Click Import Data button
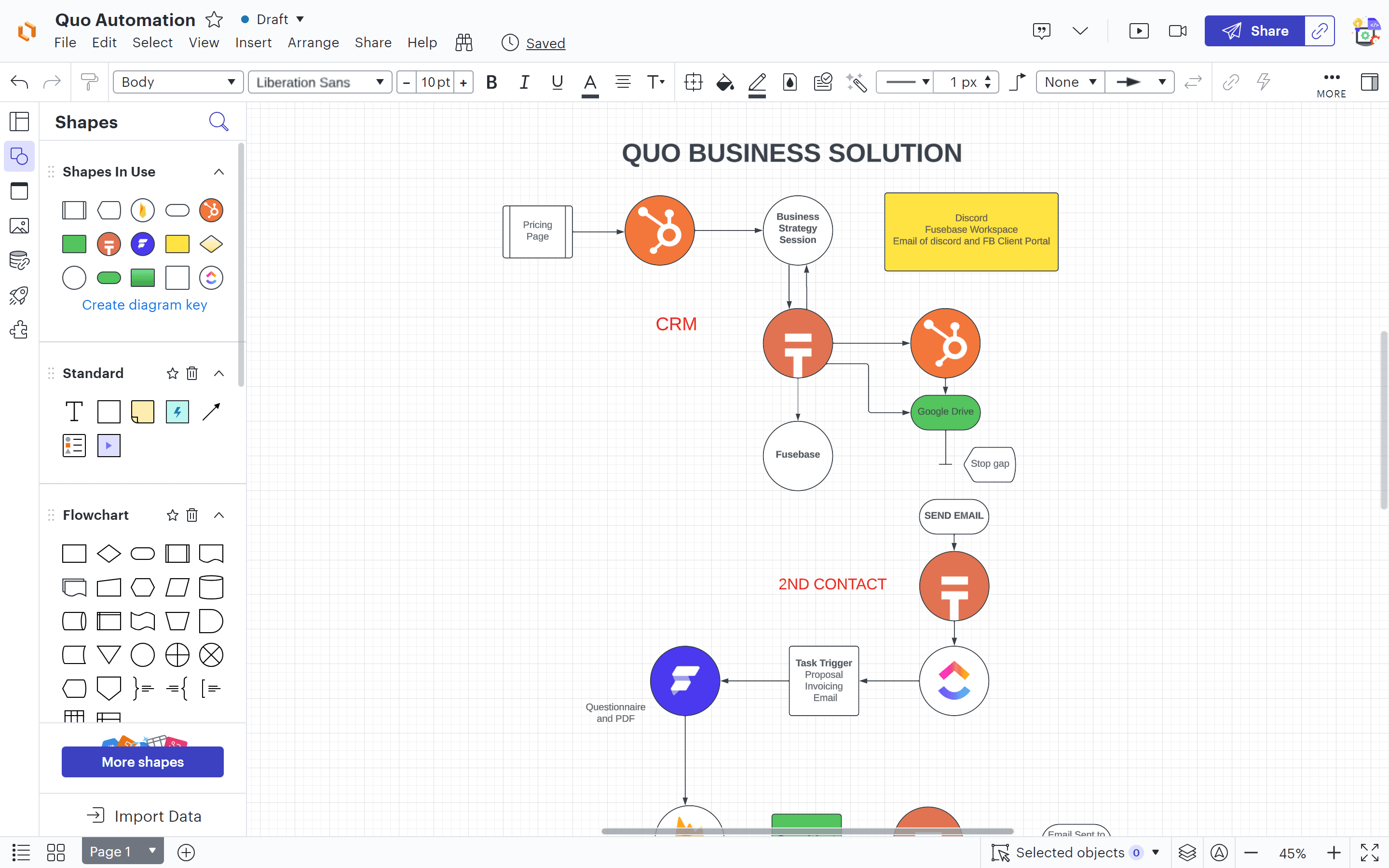This screenshot has height=868, width=1389. pyautogui.click(x=144, y=816)
